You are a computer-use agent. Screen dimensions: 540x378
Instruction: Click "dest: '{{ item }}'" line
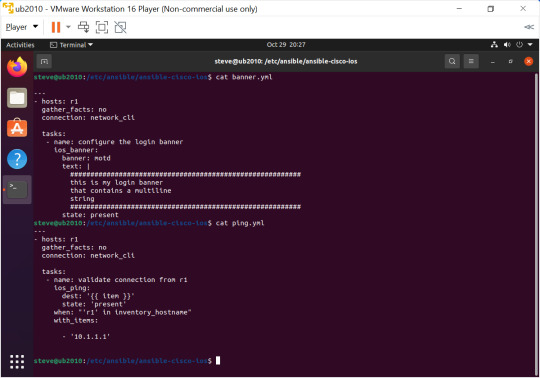(x=98, y=296)
